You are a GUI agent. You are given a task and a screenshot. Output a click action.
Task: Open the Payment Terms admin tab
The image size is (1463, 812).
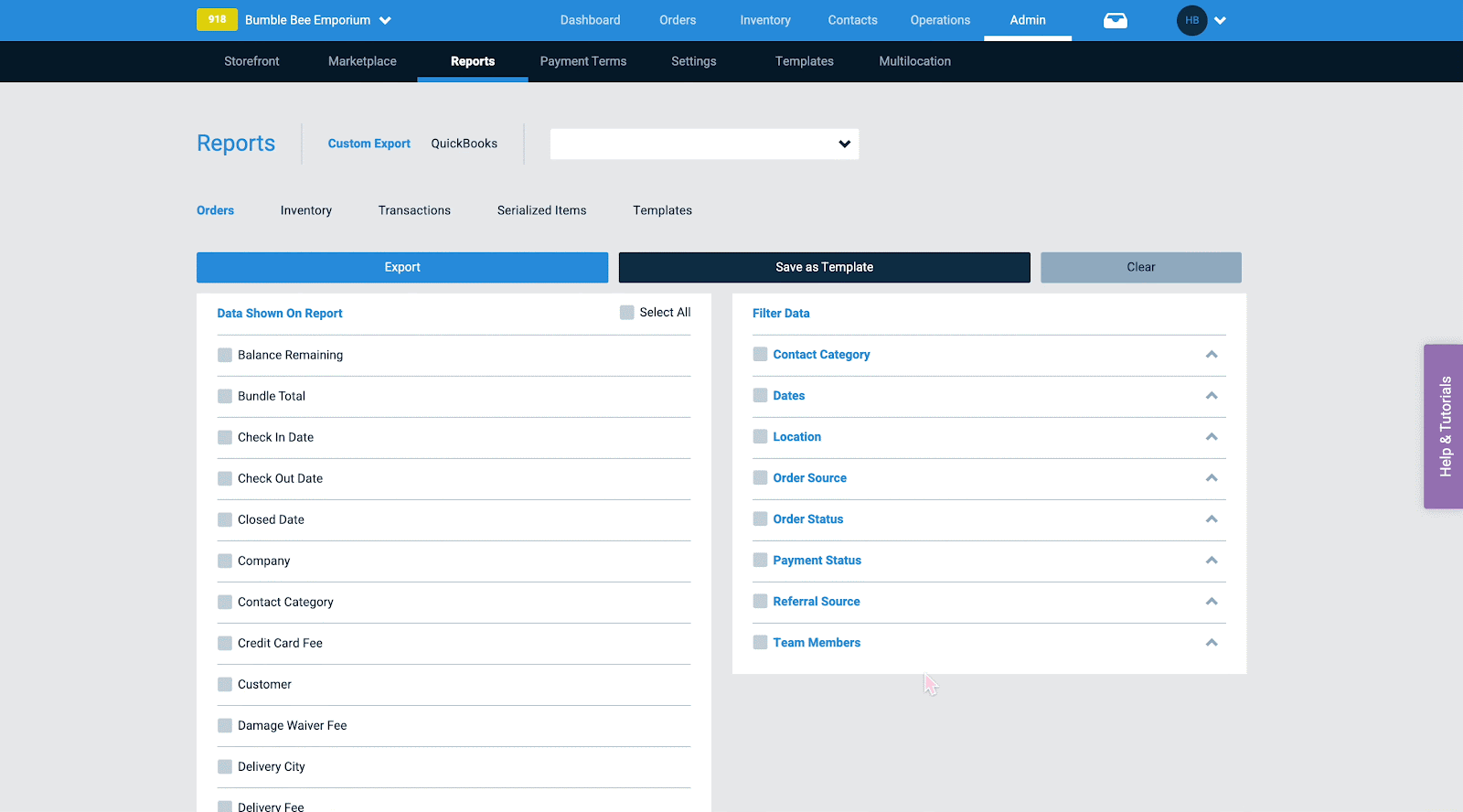(x=582, y=61)
